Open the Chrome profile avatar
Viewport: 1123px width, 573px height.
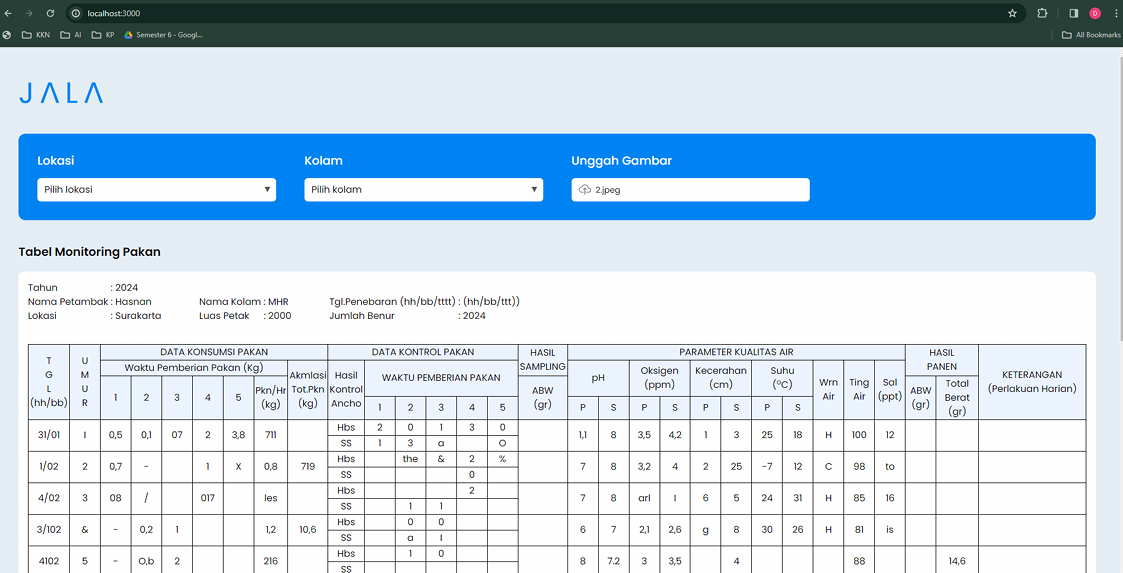(1095, 13)
